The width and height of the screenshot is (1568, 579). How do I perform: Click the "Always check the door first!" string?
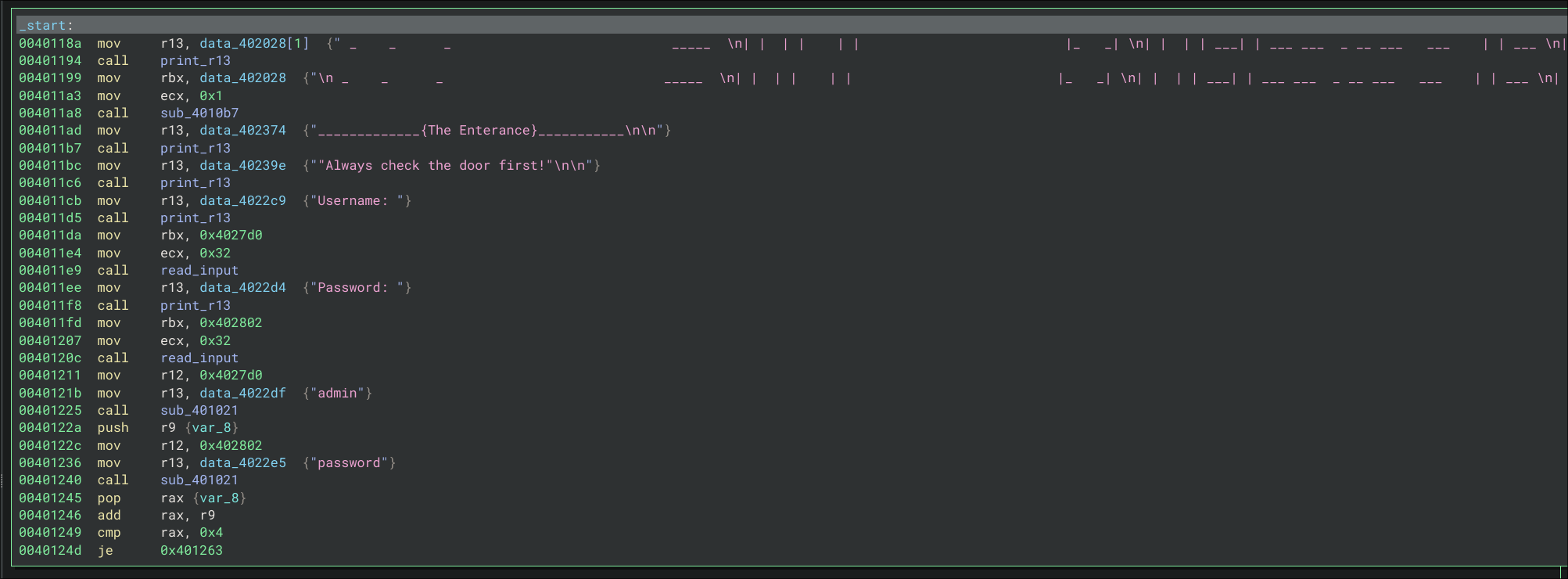tap(438, 166)
